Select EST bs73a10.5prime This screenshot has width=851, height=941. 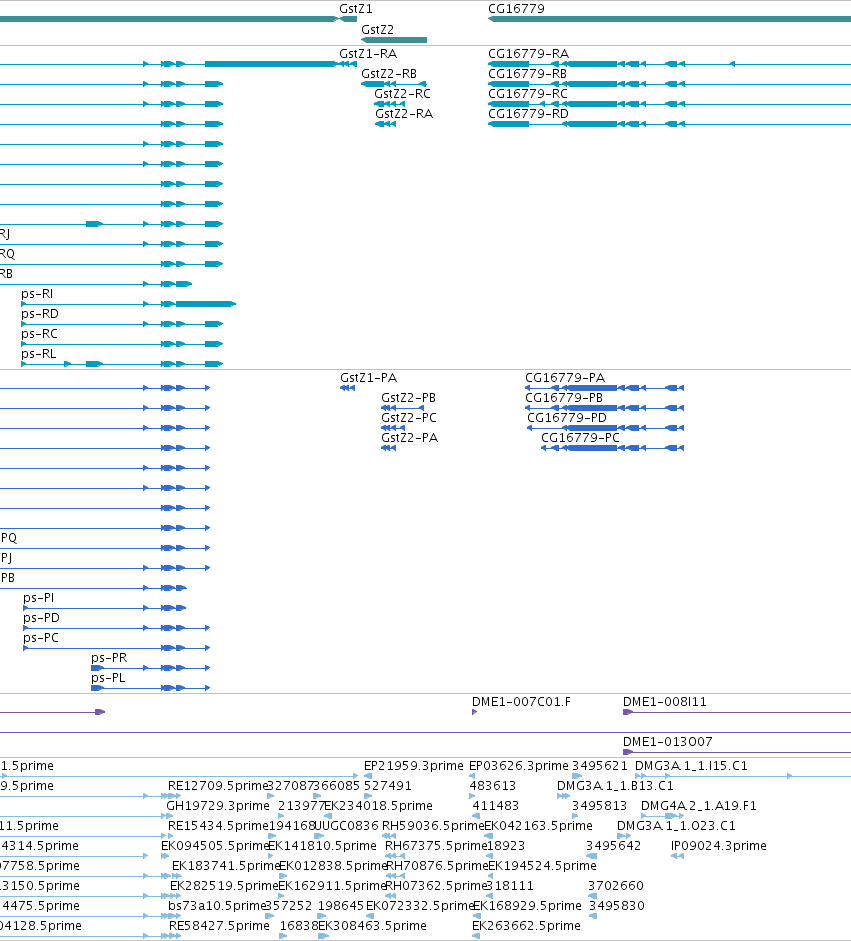point(217,906)
